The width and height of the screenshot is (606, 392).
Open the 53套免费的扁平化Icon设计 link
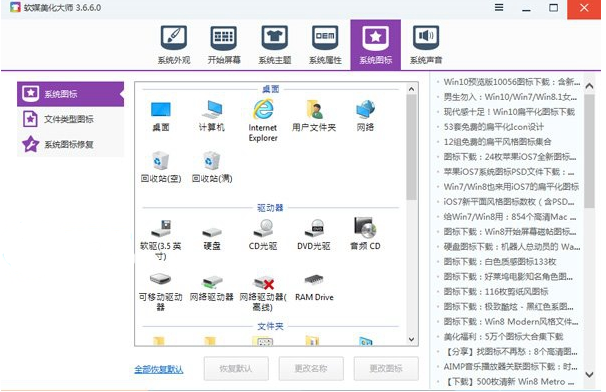[494, 127]
